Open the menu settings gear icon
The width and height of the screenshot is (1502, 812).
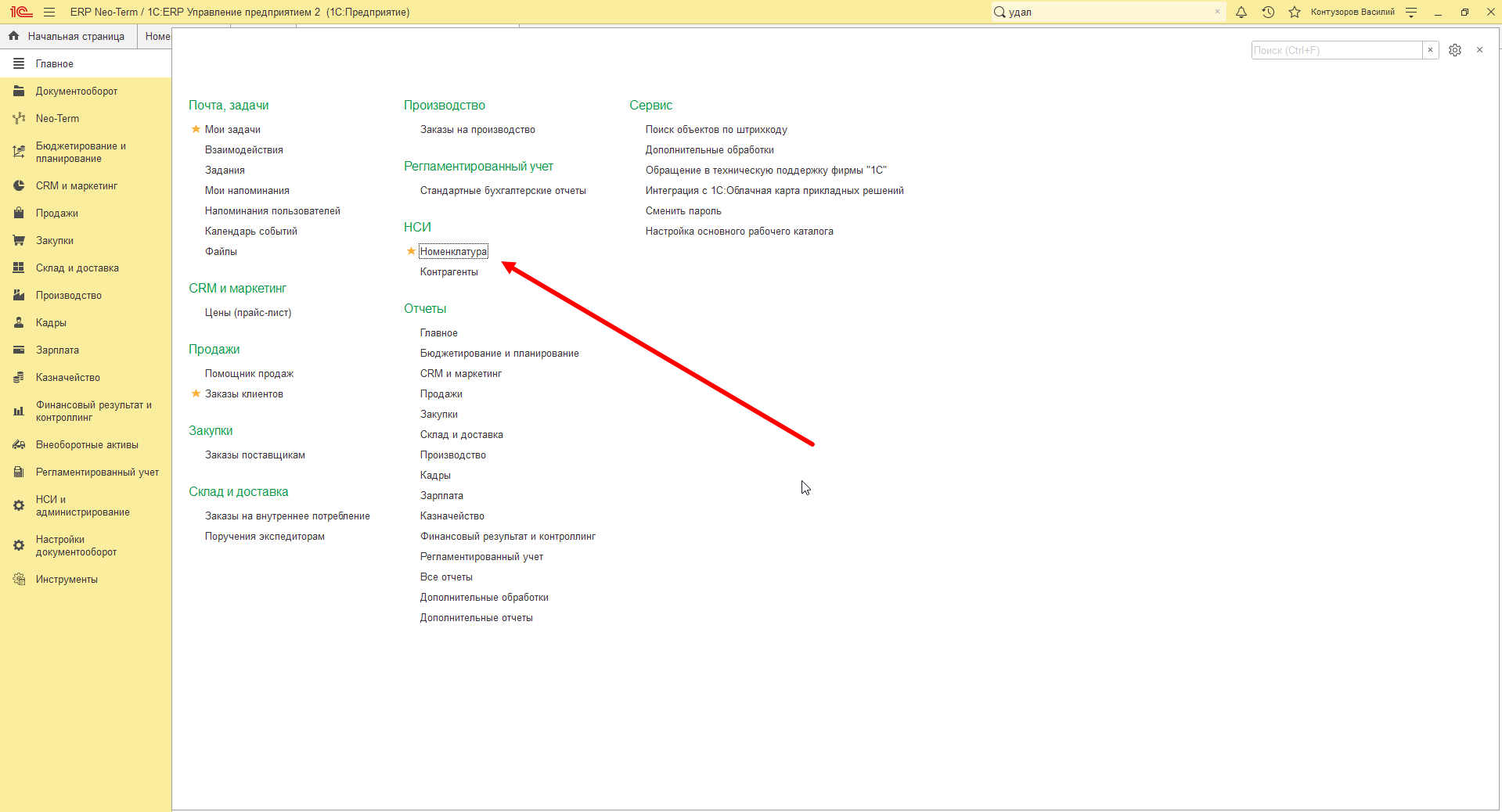[1455, 50]
